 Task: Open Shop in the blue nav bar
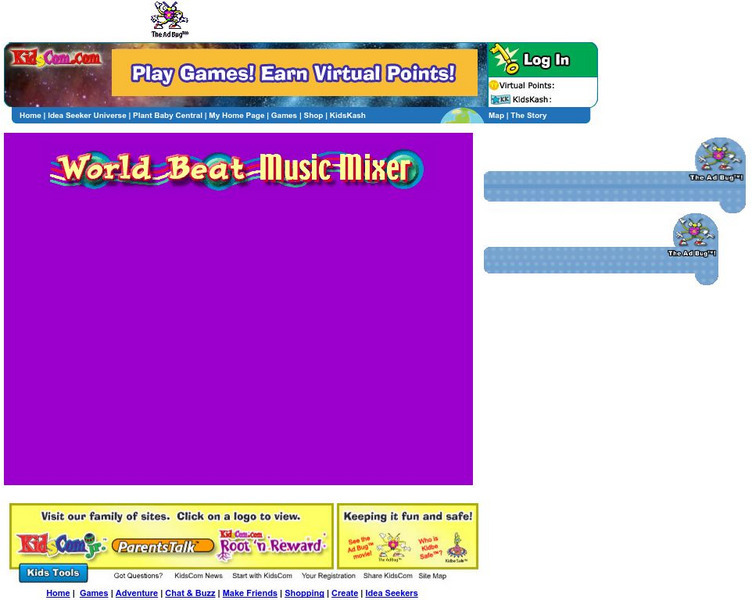(313, 115)
